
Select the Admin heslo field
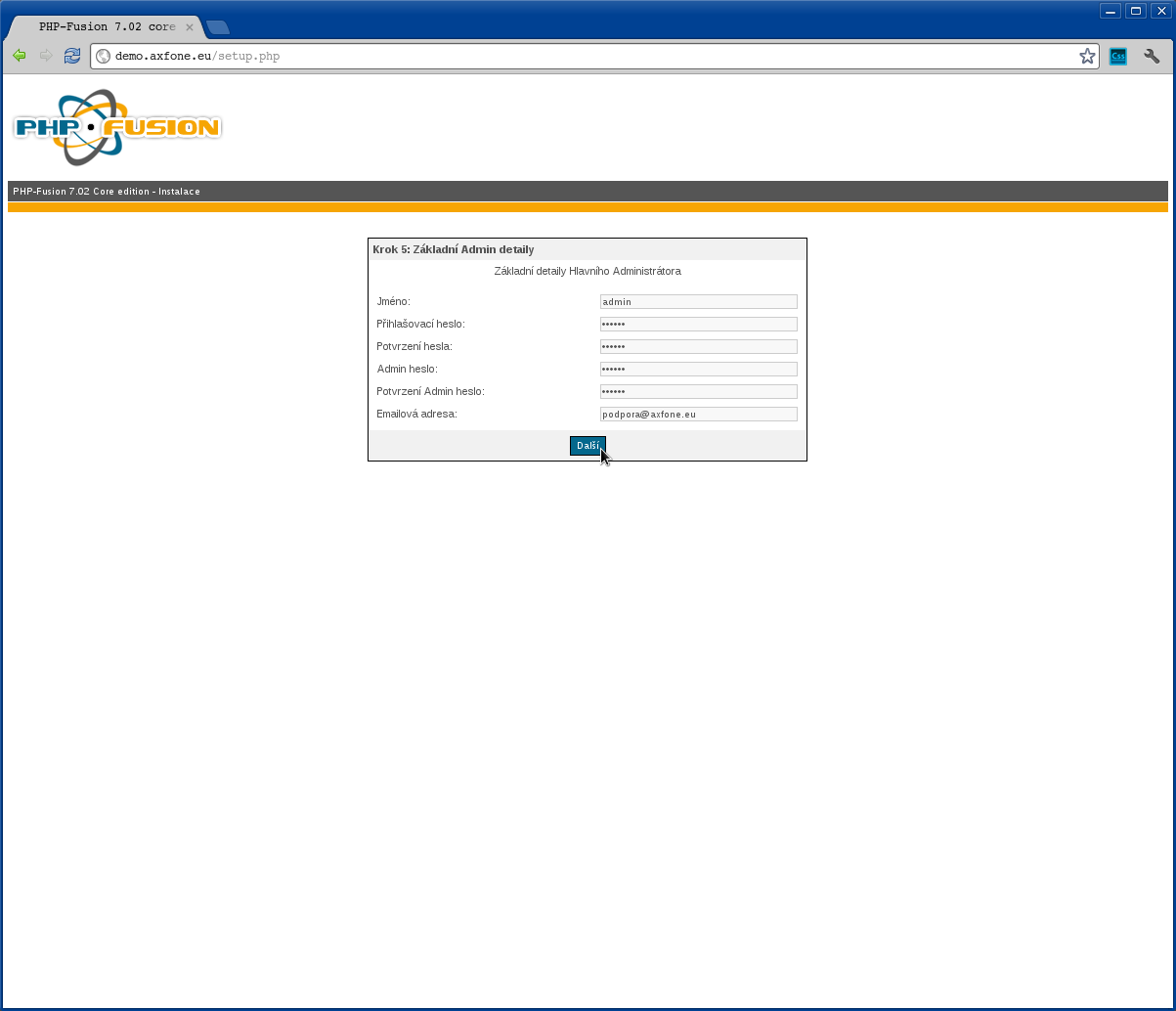pos(698,370)
